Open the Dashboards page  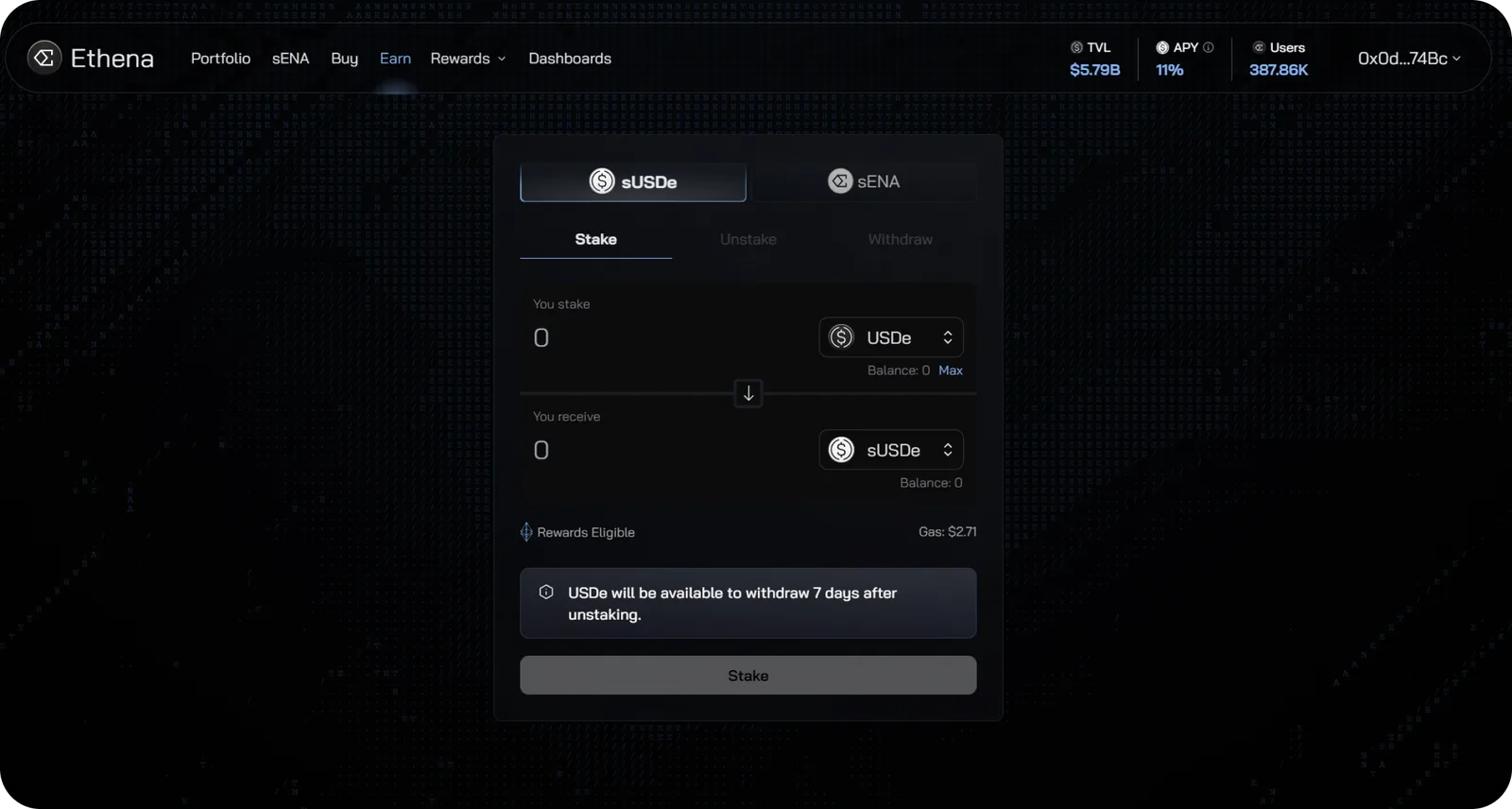pyautogui.click(x=570, y=59)
